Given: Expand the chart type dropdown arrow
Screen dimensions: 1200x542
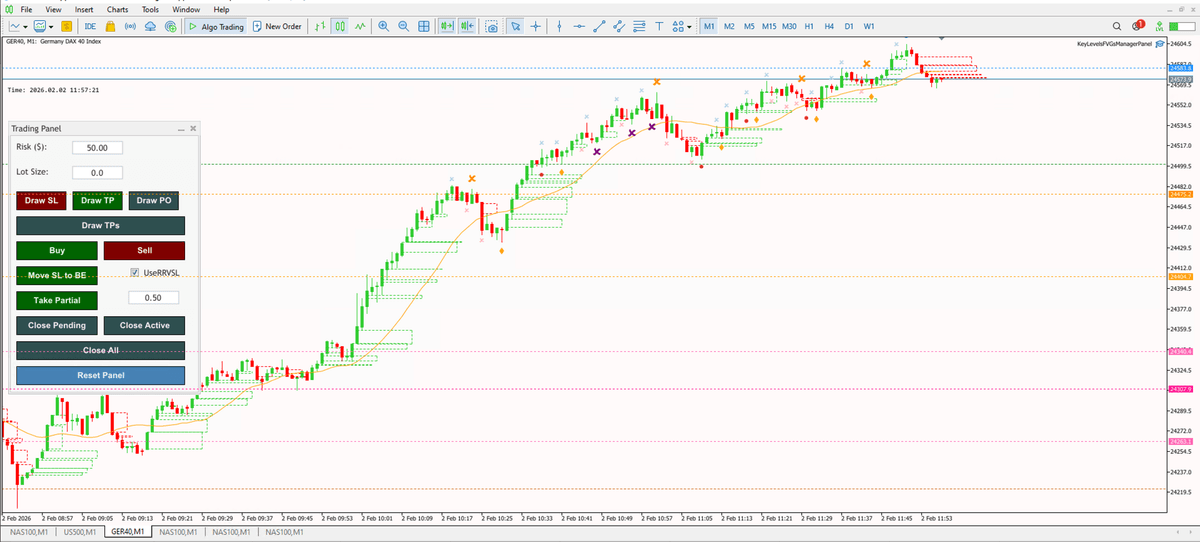Looking at the screenshot, I should coord(28,27).
